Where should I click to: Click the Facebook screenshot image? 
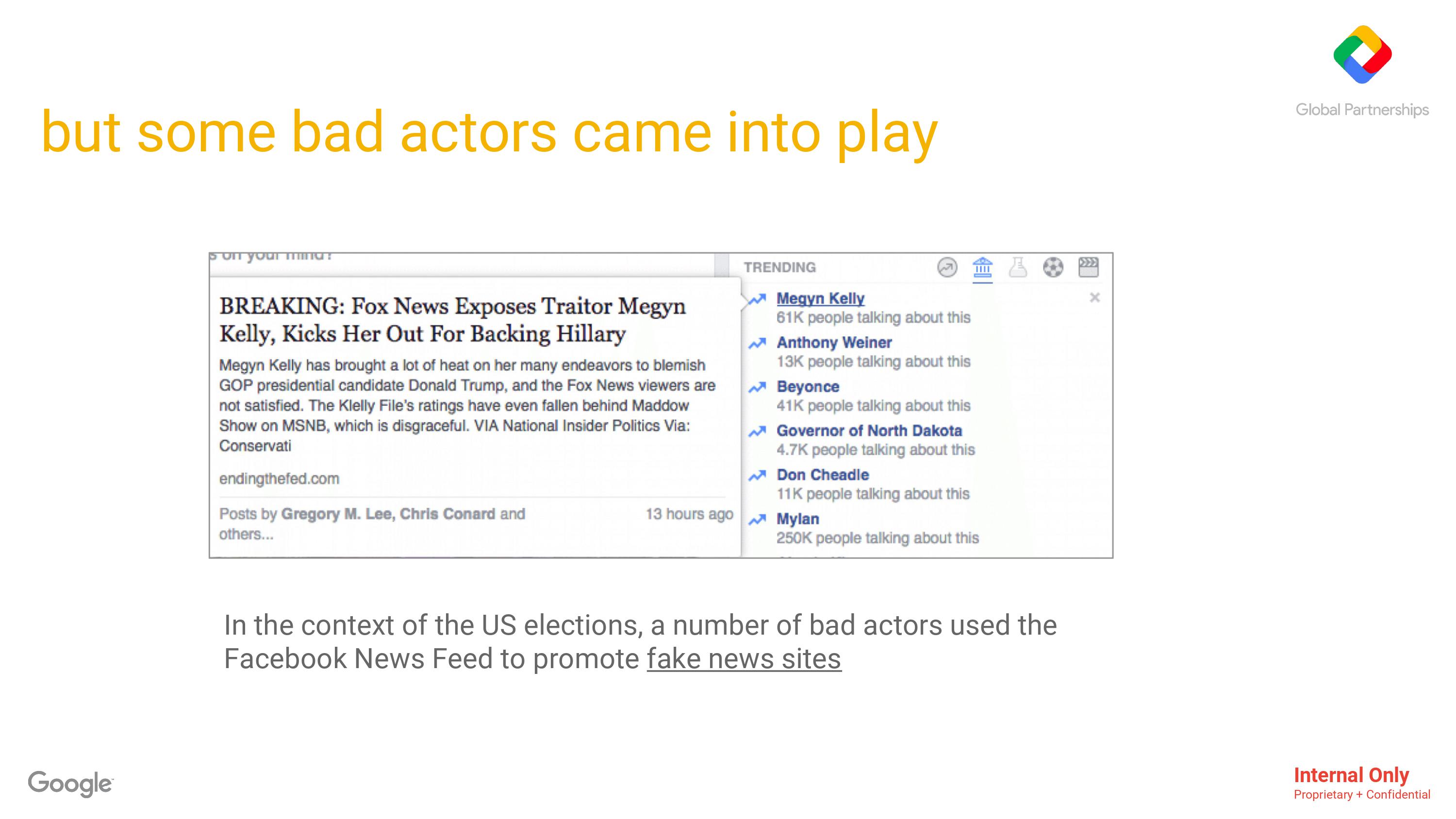coord(661,405)
